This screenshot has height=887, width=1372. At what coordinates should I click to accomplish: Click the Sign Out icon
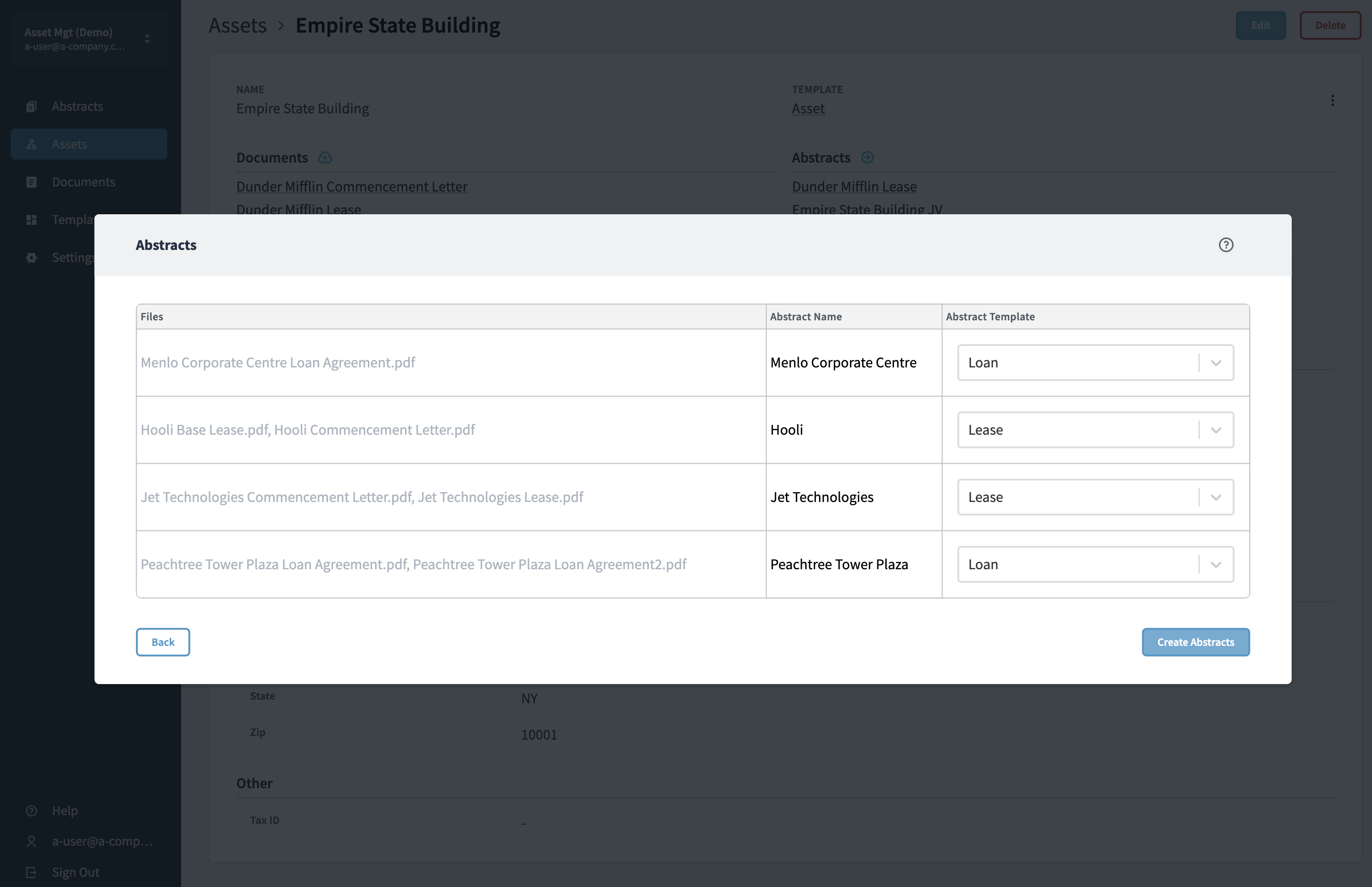pyautogui.click(x=32, y=872)
